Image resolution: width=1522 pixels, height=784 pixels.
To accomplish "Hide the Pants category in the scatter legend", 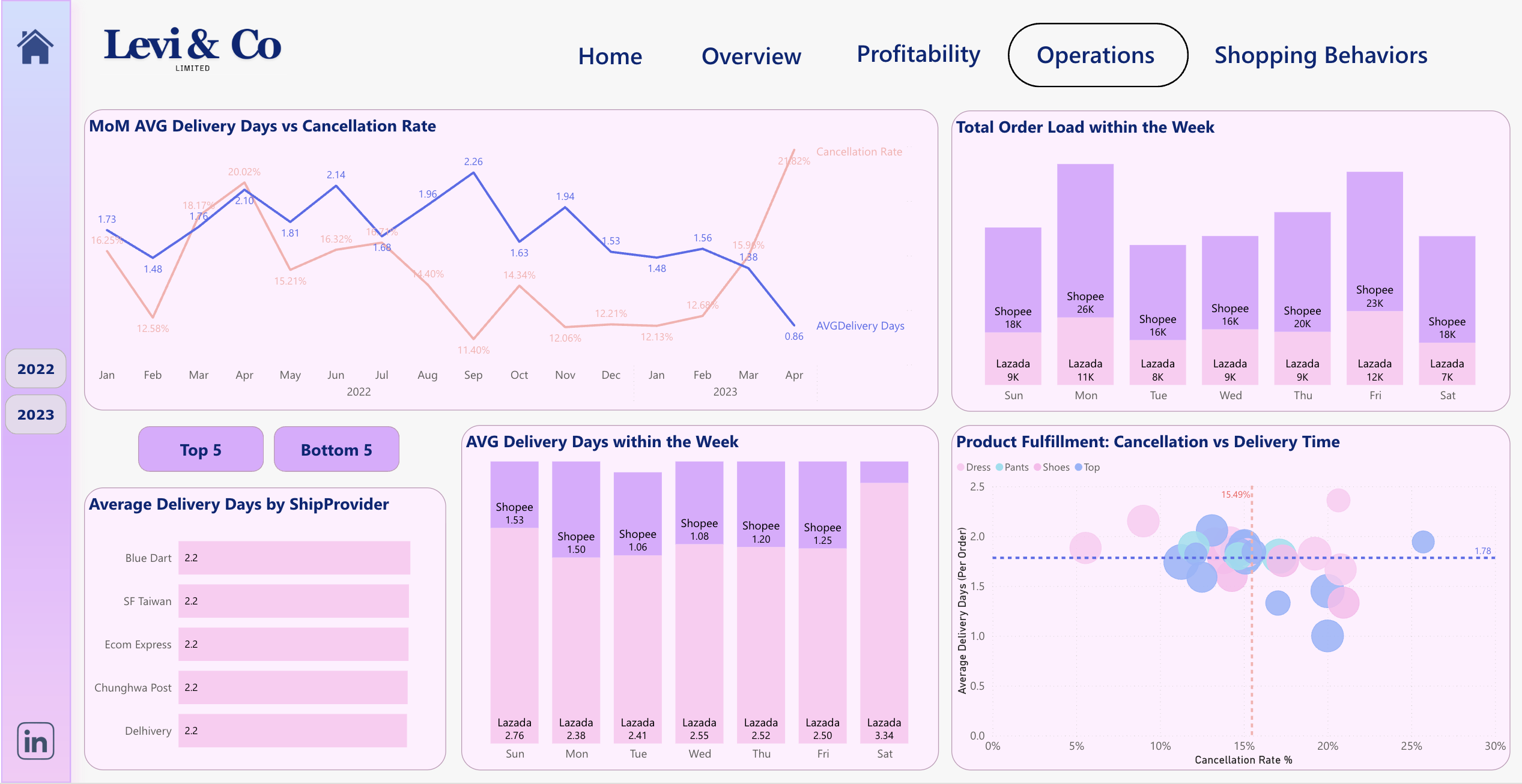I will point(1013,467).
